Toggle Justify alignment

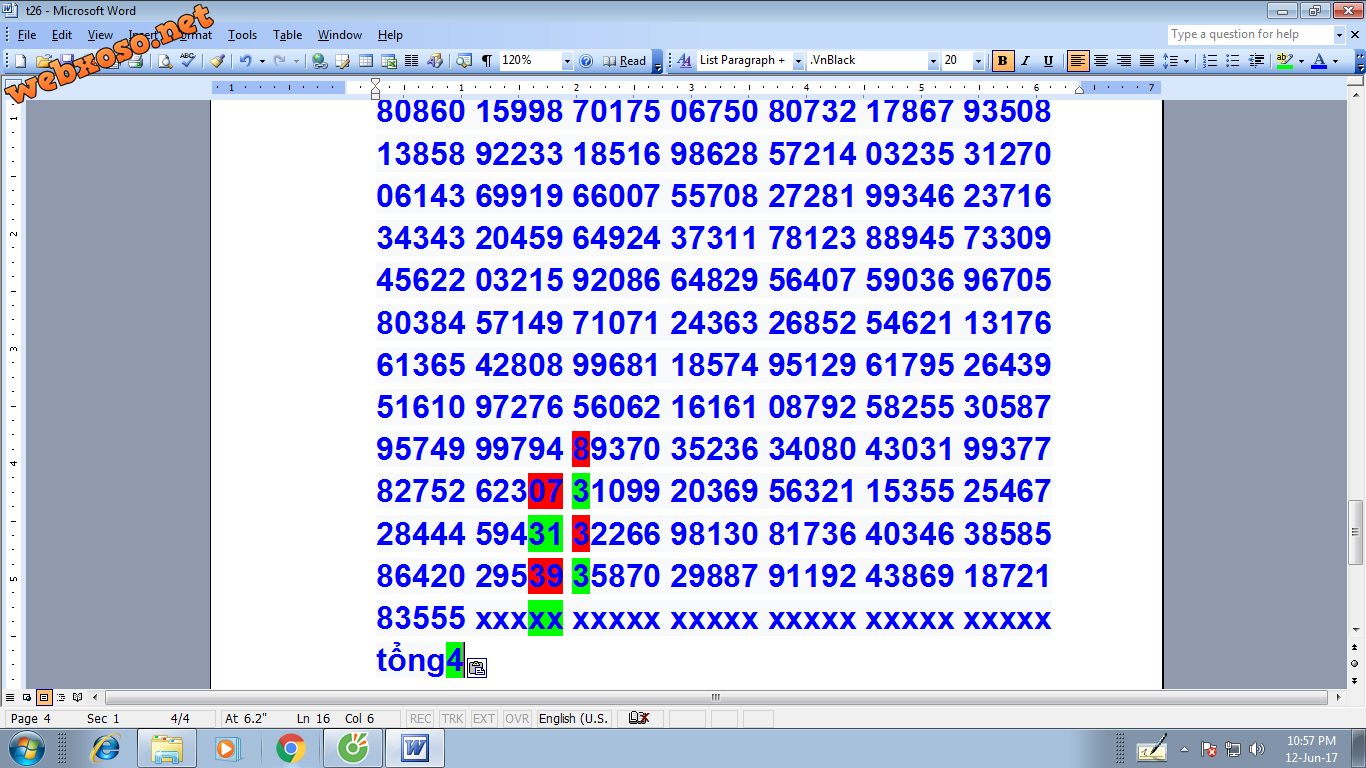1147,61
